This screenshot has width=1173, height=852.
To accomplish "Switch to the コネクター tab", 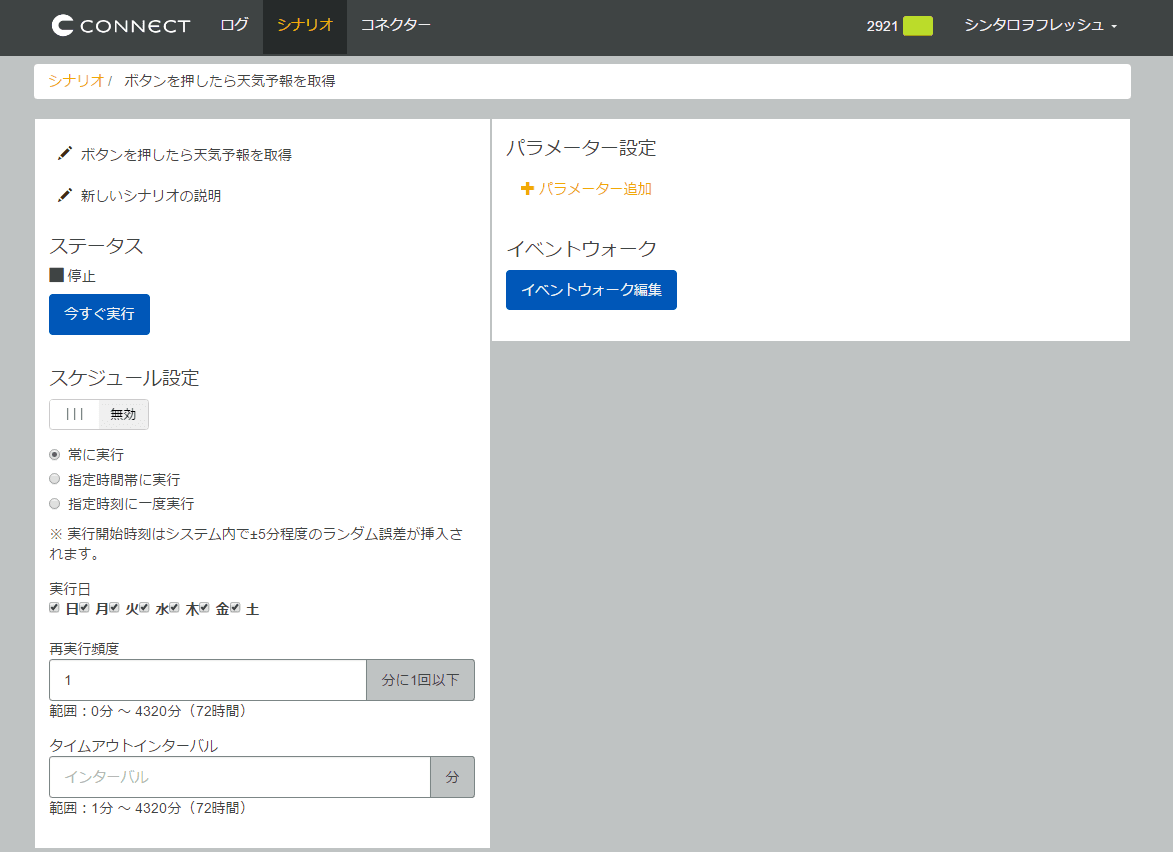I will click(x=395, y=26).
